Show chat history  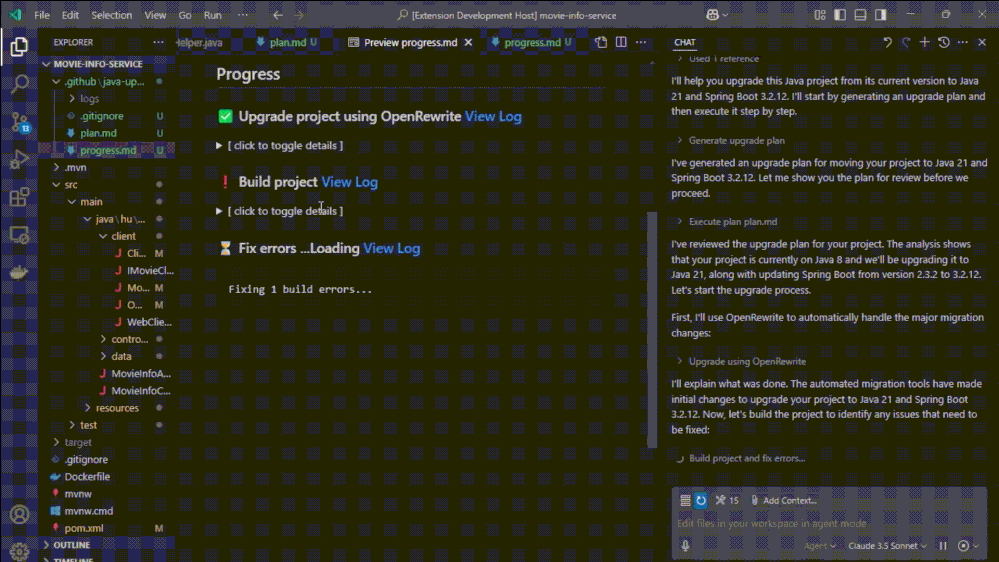point(944,42)
